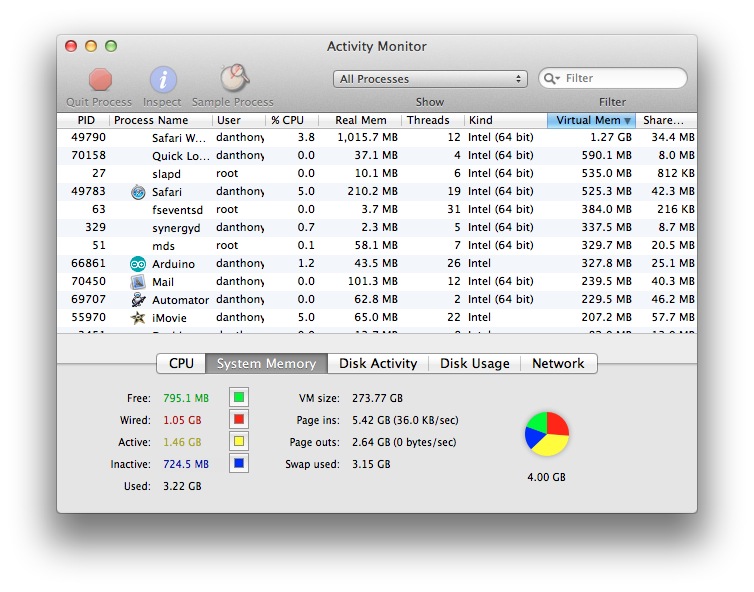Switch to the CPU tab
The height and width of the screenshot is (592, 754).
click(x=181, y=364)
